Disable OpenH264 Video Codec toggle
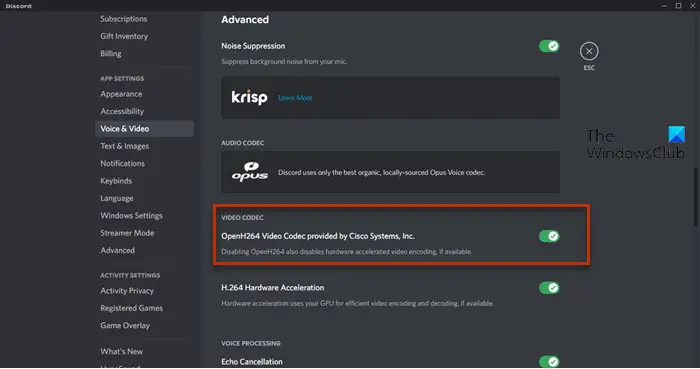 tap(549, 236)
